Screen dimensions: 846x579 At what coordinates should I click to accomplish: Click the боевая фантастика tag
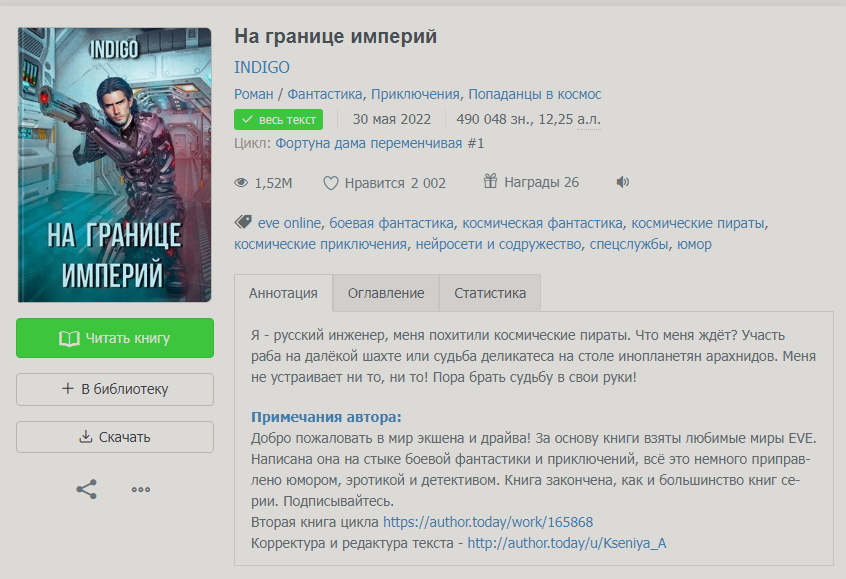pos(392,223)
